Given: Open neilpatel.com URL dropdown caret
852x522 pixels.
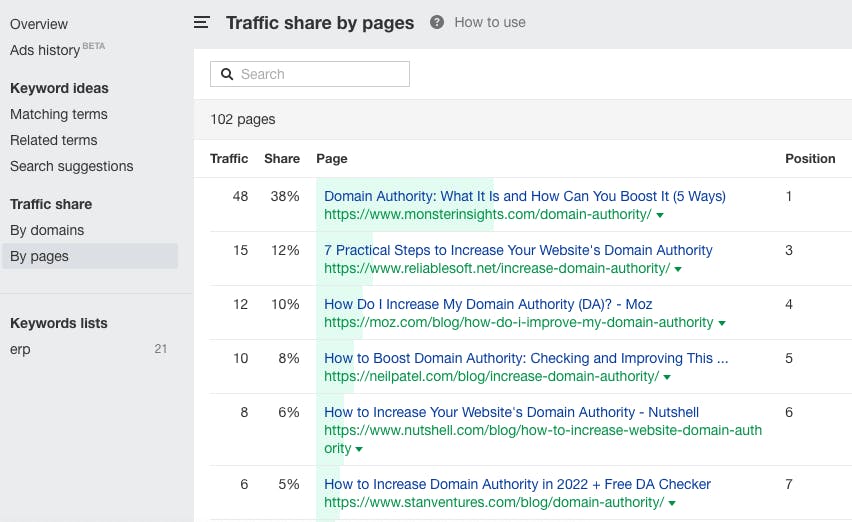Looking at the screenshot, I should click(x=667, y=377).
